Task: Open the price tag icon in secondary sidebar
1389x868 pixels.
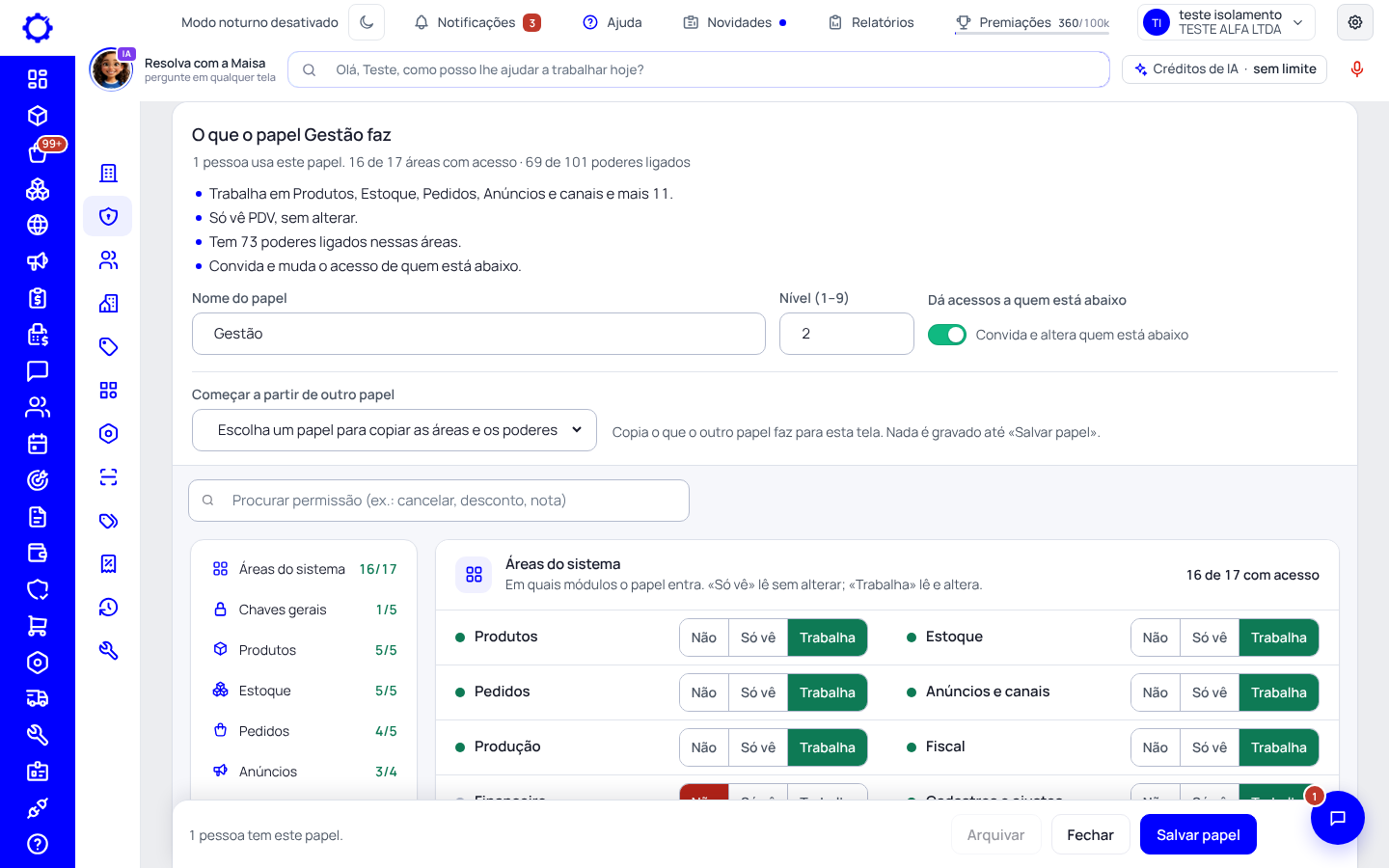Action: [108, 346]
